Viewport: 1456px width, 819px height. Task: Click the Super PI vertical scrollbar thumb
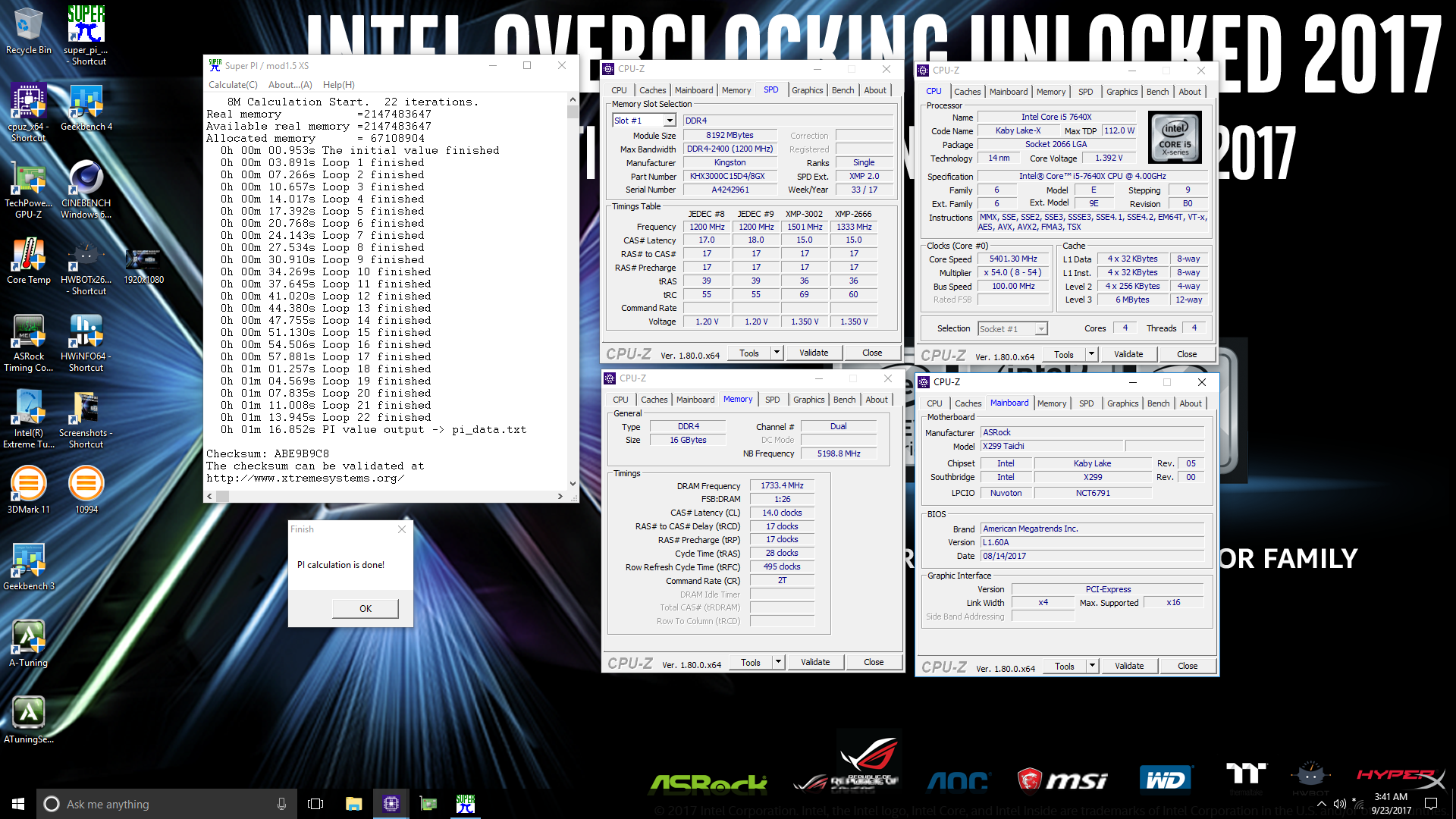[573, 111]
